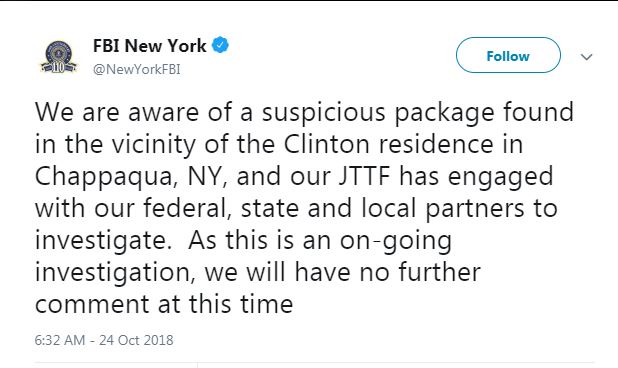Click the word Clinton in the tweet
618x368 pixels.
coord(326,144)
